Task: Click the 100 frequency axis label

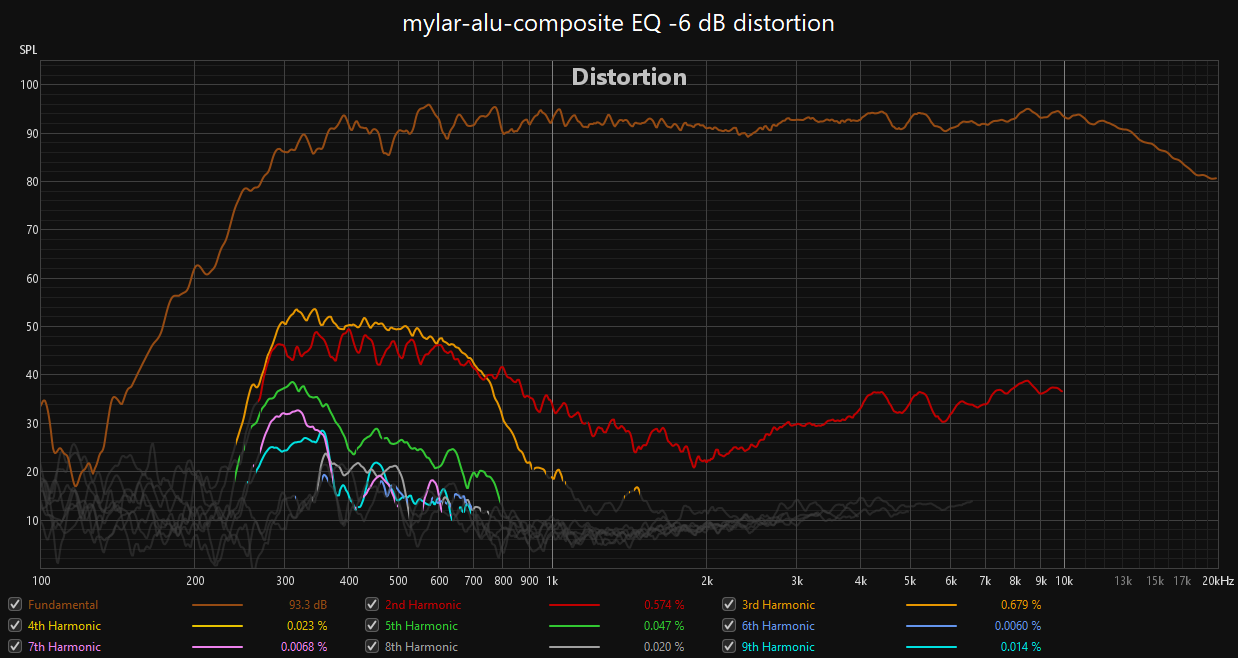Action: click(x=41, y=581)
